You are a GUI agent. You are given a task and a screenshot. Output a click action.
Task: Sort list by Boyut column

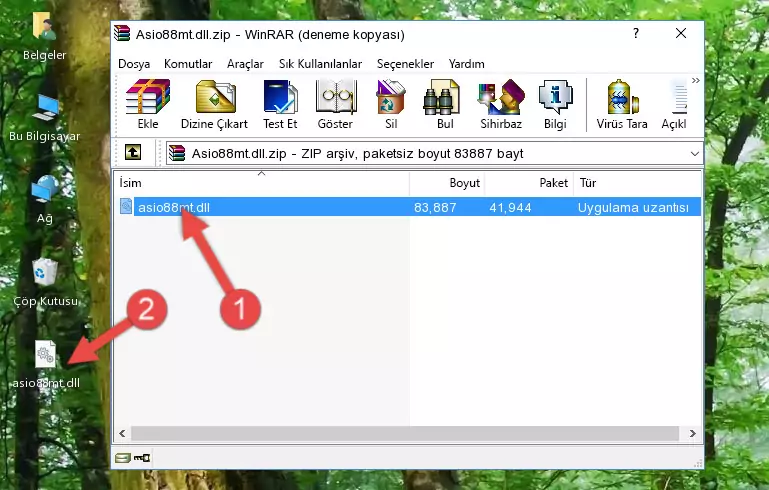coord(447,183)
